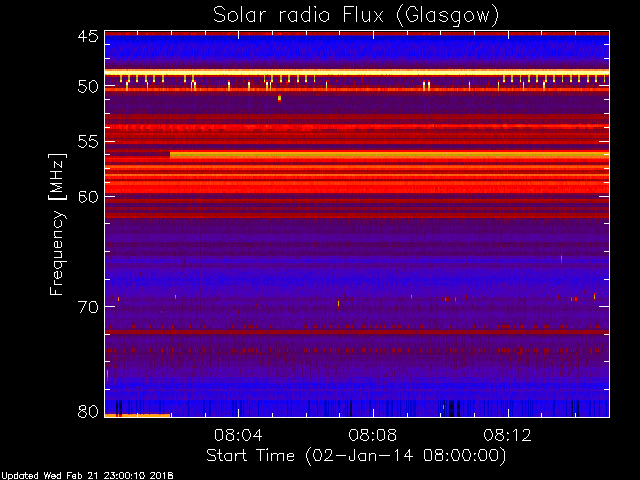Click the frequency tick label '45'
This screenshot has height=480, width=640.
pyautogui.click(x=88, y=36)
